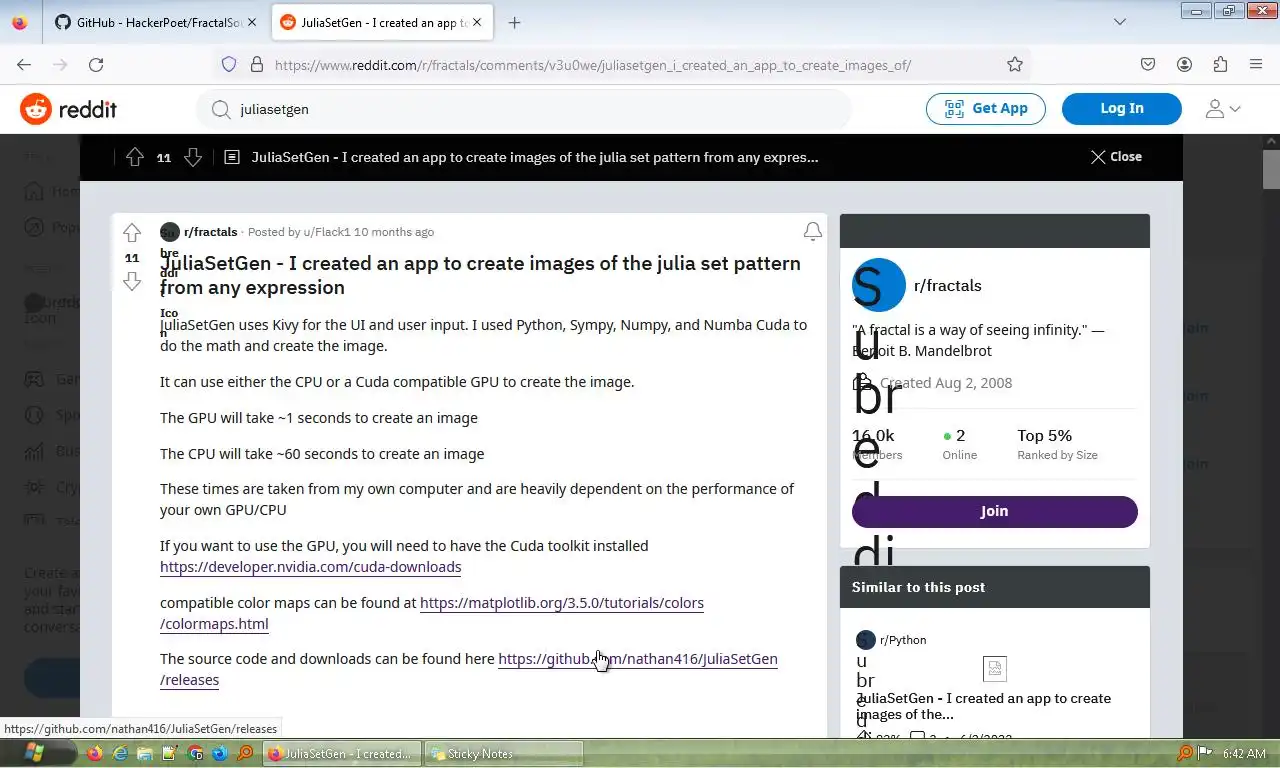Click the search magnifier icon in Reddit search
The image size is (1280, 768).
click(x=221, y=109)
